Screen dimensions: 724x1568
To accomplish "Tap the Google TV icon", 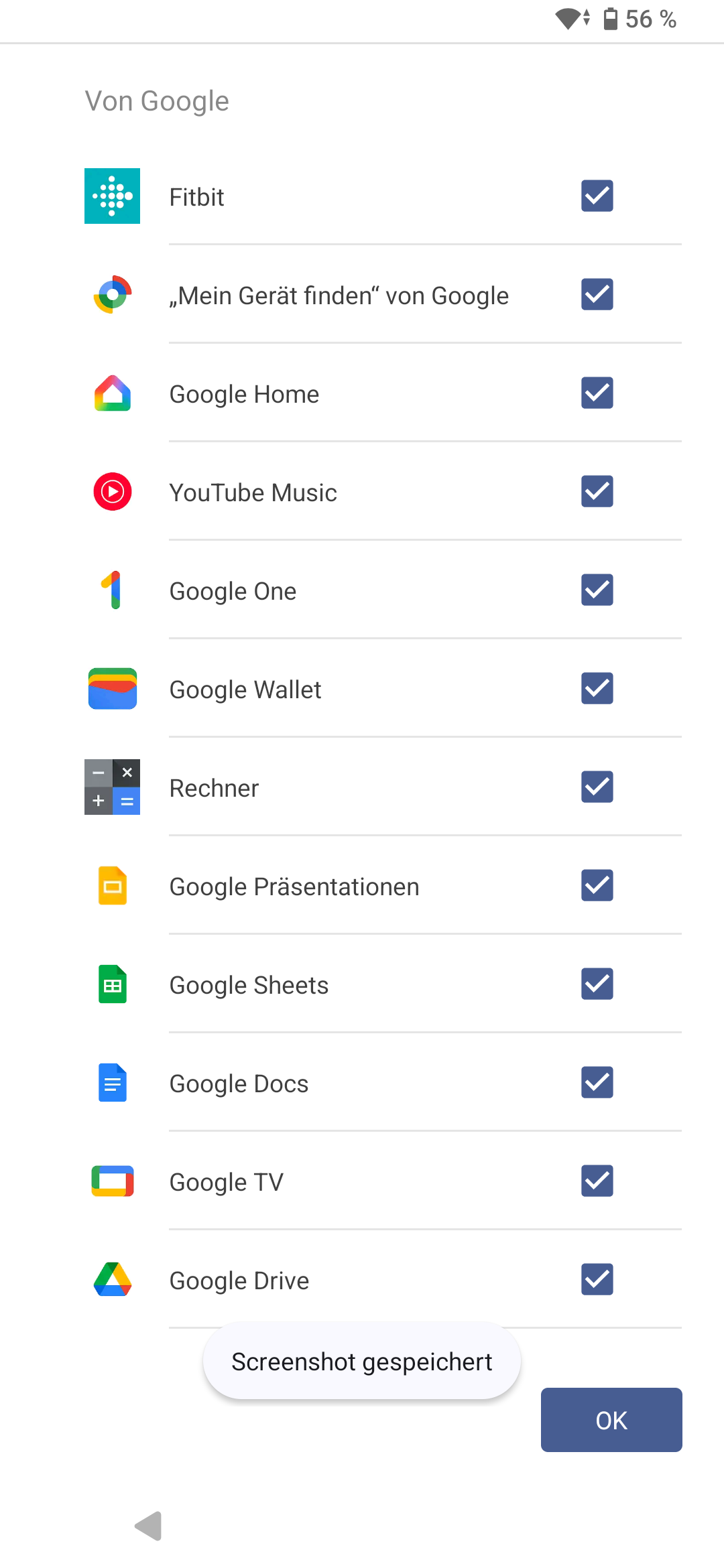I will pyautogui.click(x=112, y=1181).
